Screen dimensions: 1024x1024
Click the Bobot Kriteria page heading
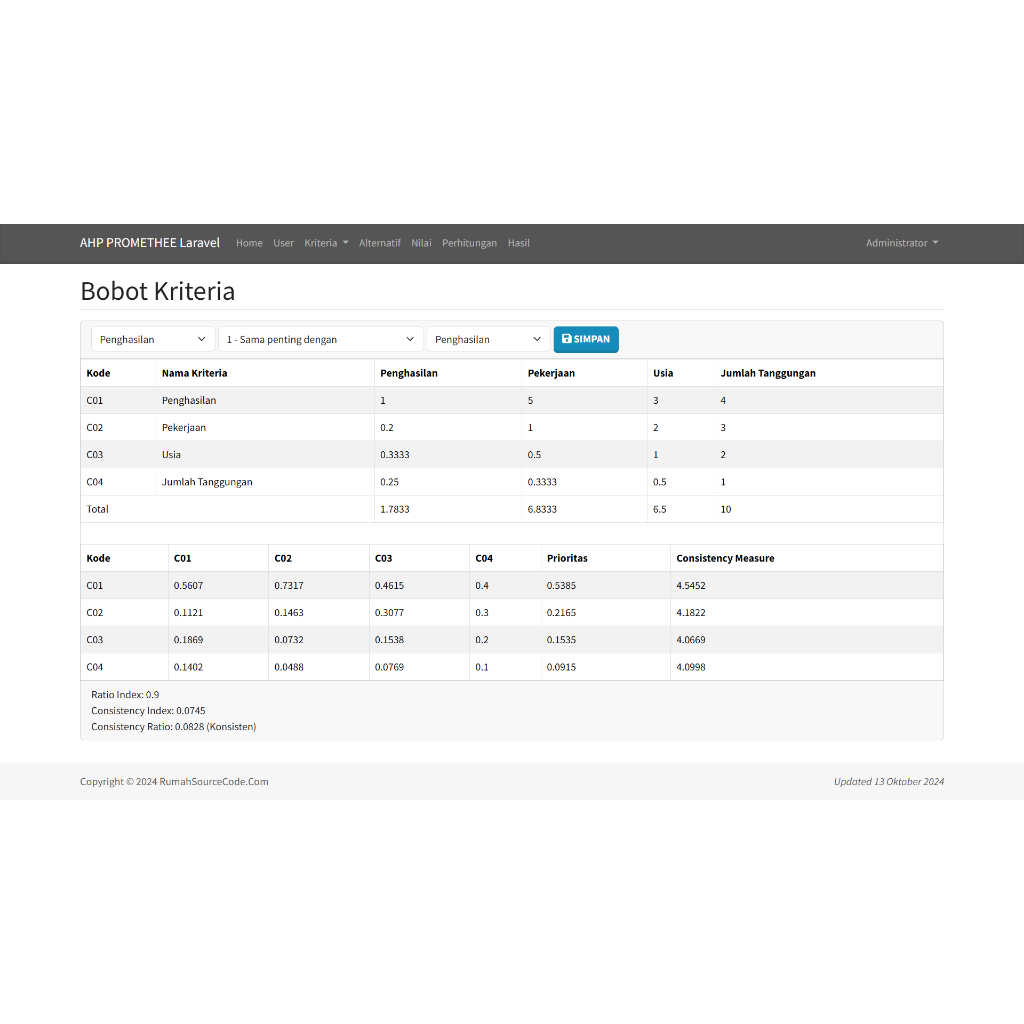click(x=157, y=291)
